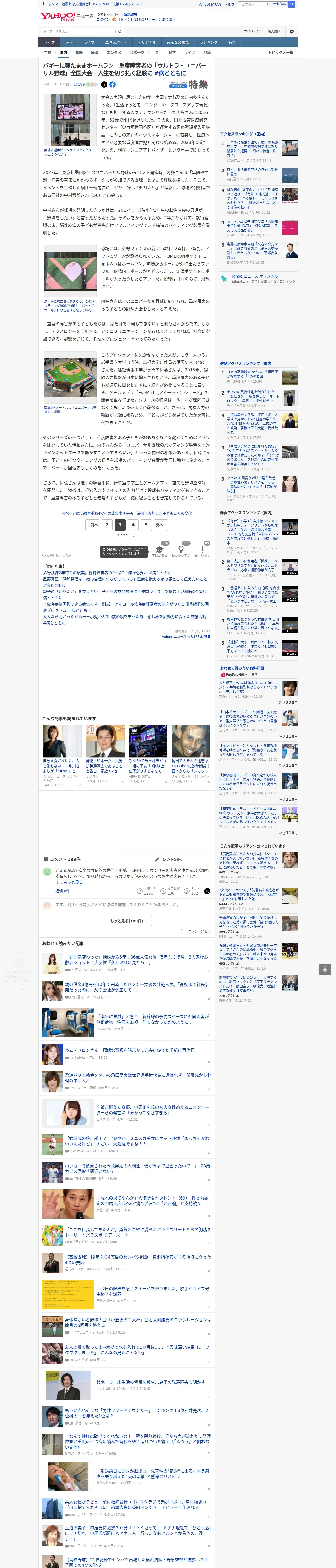Click the blue search button in web search
336x1568 pixels.
click(x=292, y=4)
